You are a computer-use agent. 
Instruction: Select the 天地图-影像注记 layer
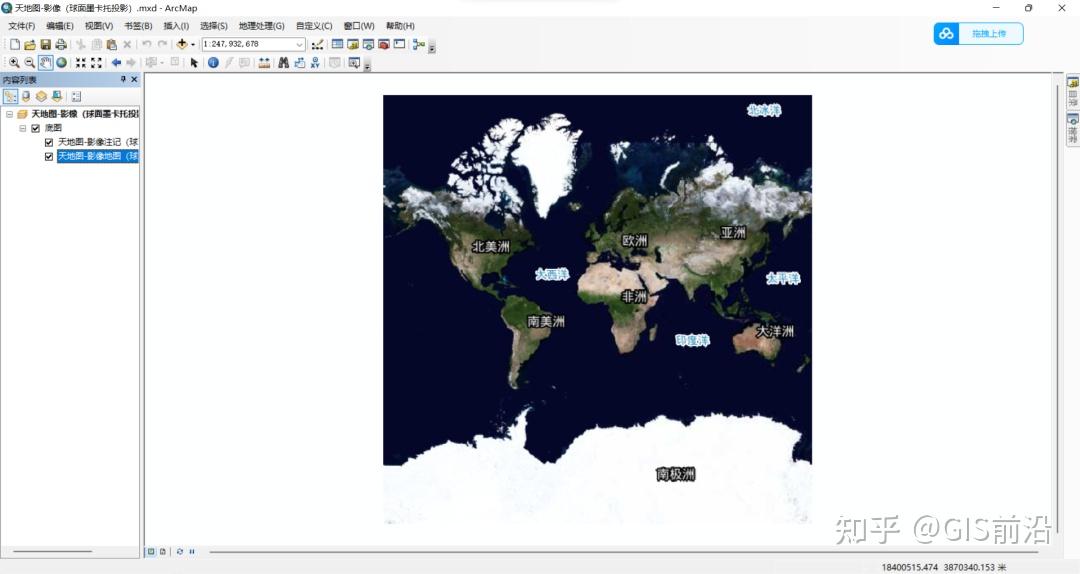[98, 142]
